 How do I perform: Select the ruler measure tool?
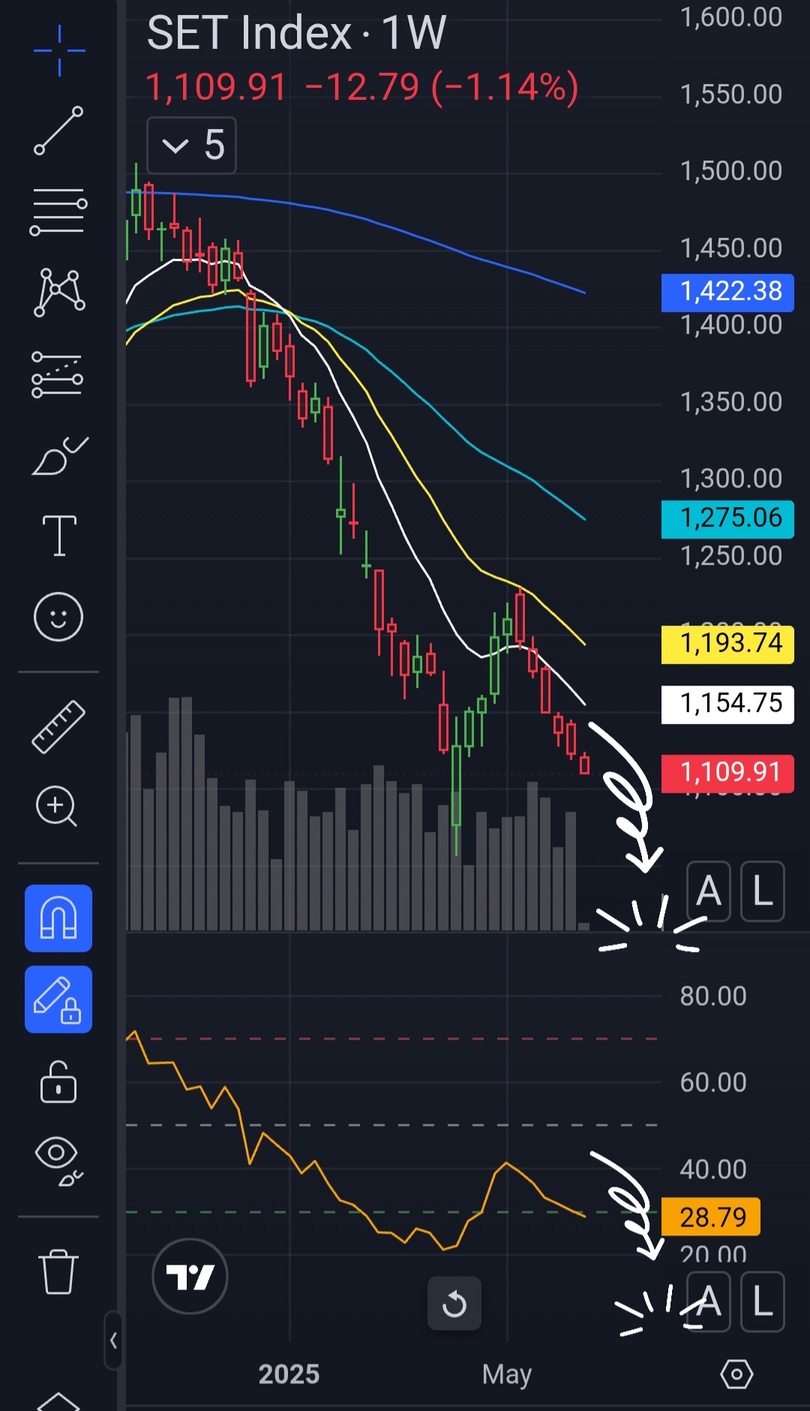click(58, 727)
